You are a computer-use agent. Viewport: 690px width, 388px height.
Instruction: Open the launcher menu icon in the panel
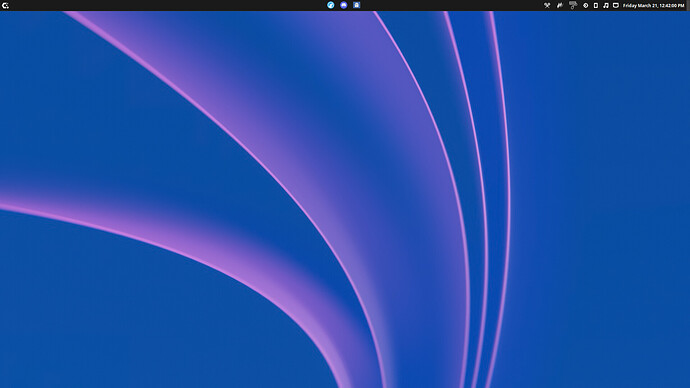click(5, 6)
